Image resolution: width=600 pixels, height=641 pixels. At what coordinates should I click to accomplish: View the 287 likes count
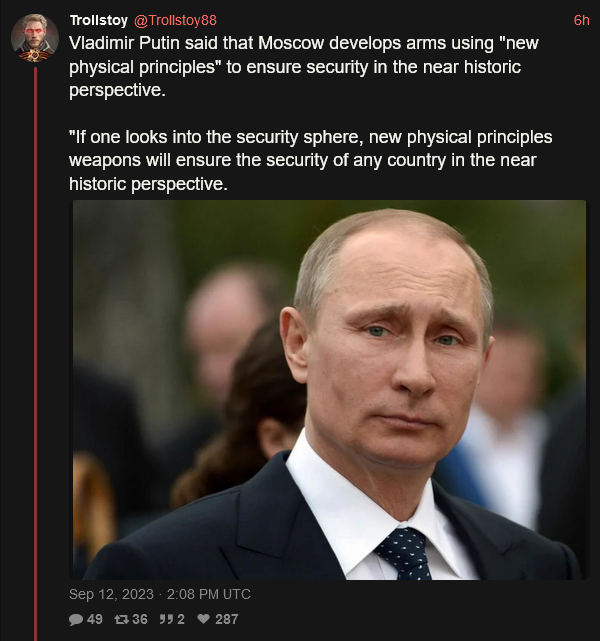point(226,619)
